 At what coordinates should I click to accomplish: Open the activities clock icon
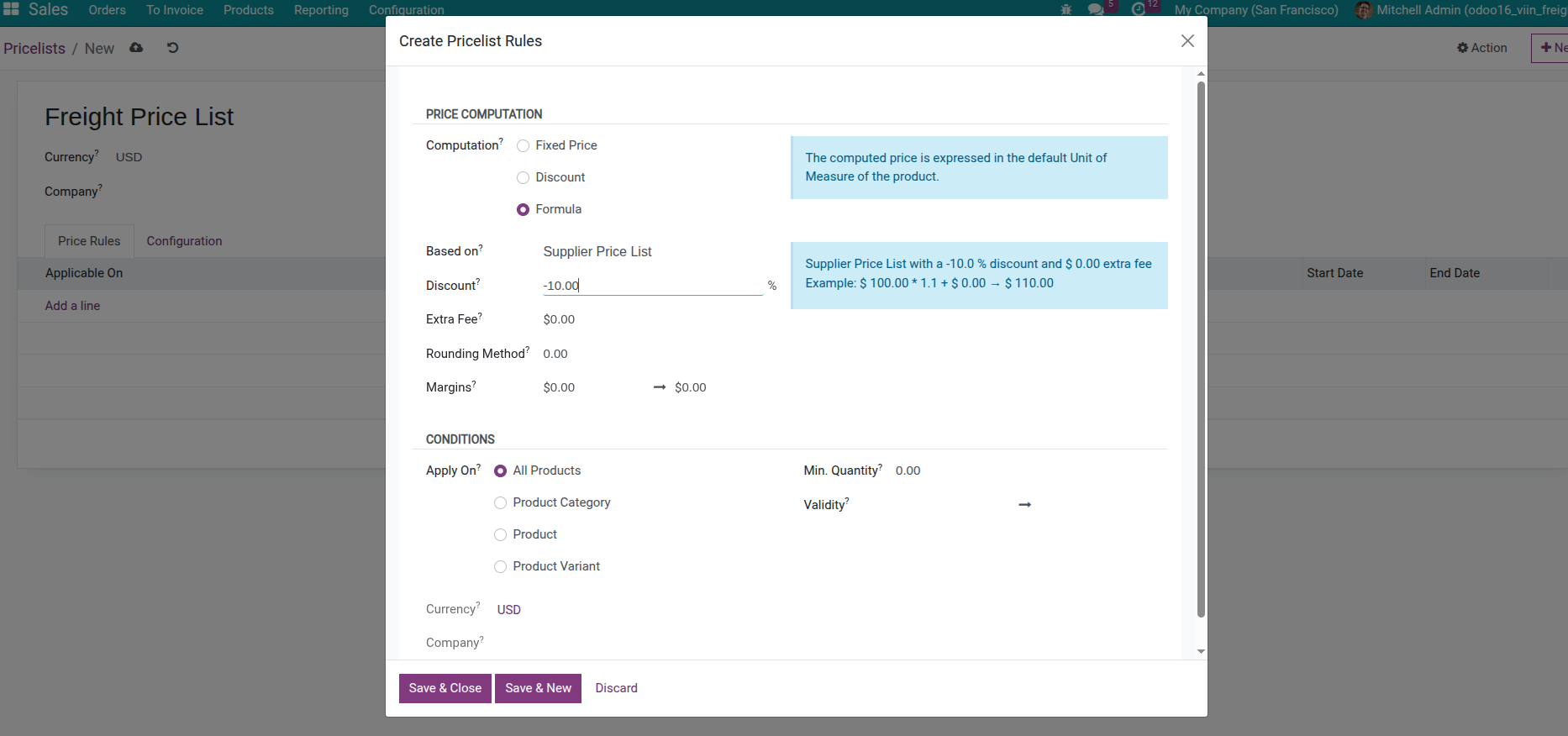point(1139,10)
